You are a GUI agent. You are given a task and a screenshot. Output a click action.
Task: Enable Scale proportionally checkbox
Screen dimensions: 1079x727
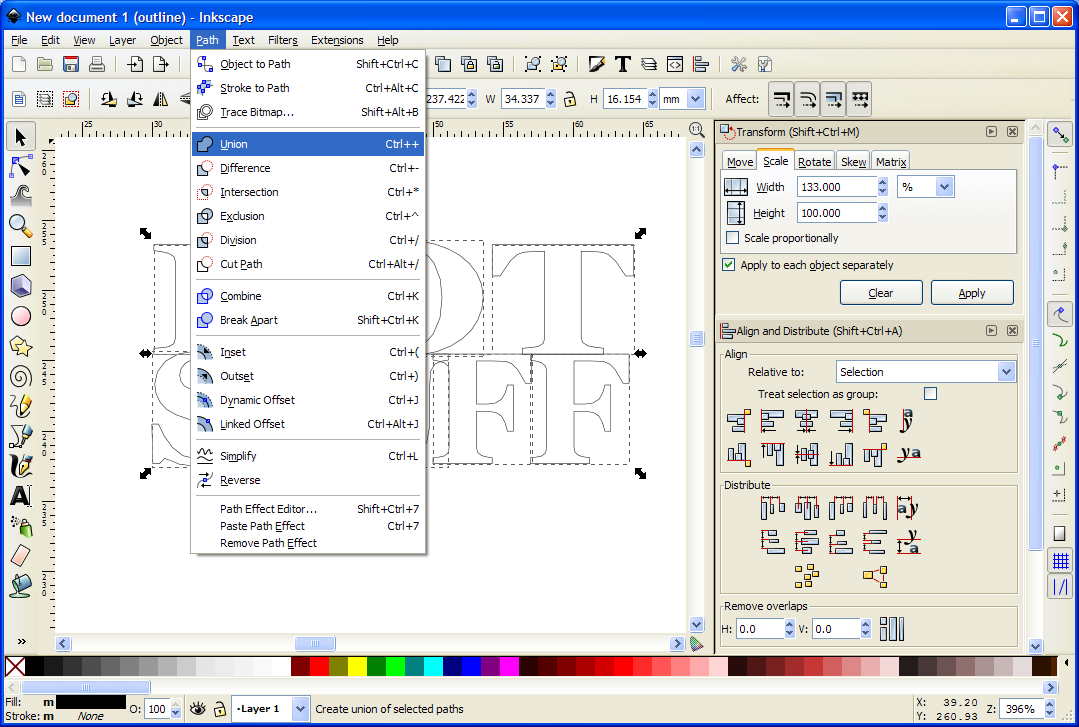pyautogui.click(x=733, y=238)
